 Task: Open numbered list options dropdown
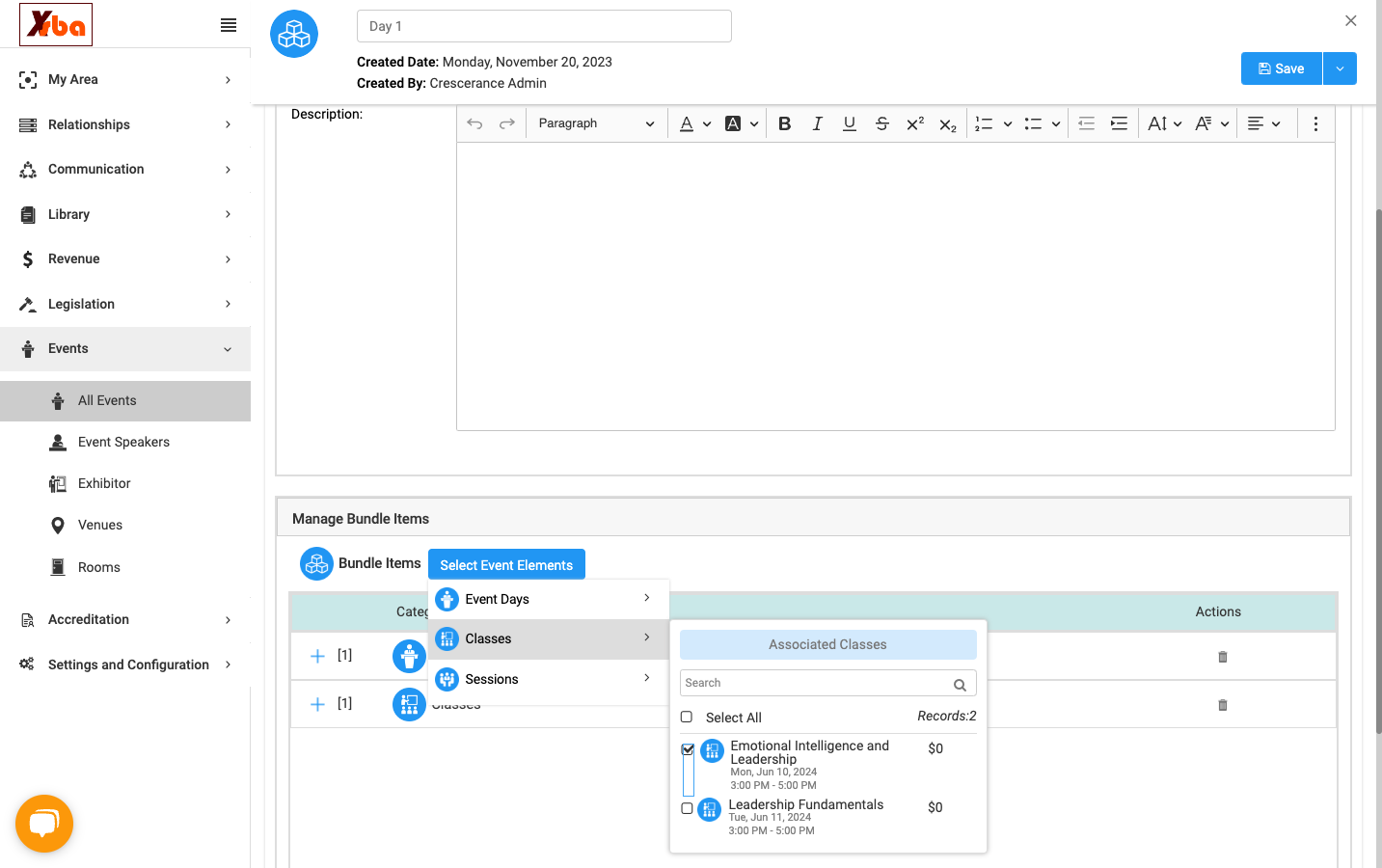pos(1008,123)
